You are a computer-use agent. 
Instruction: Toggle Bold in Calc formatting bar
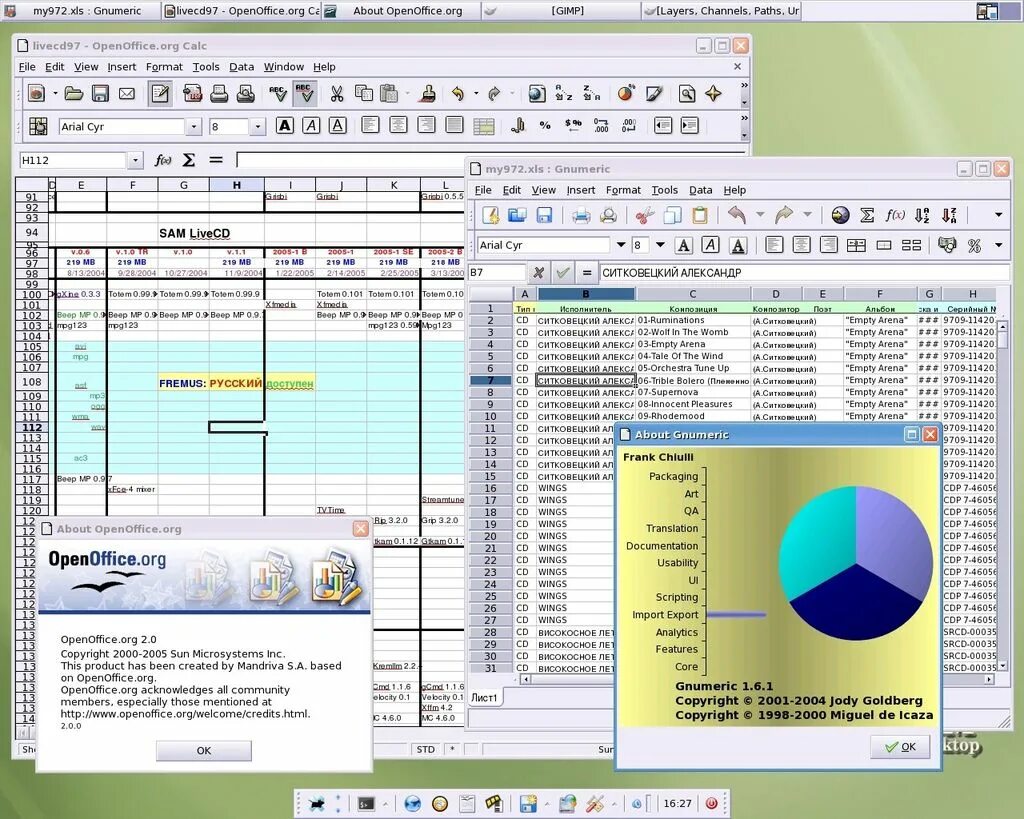pyautogui.click(x=285, y=125)
